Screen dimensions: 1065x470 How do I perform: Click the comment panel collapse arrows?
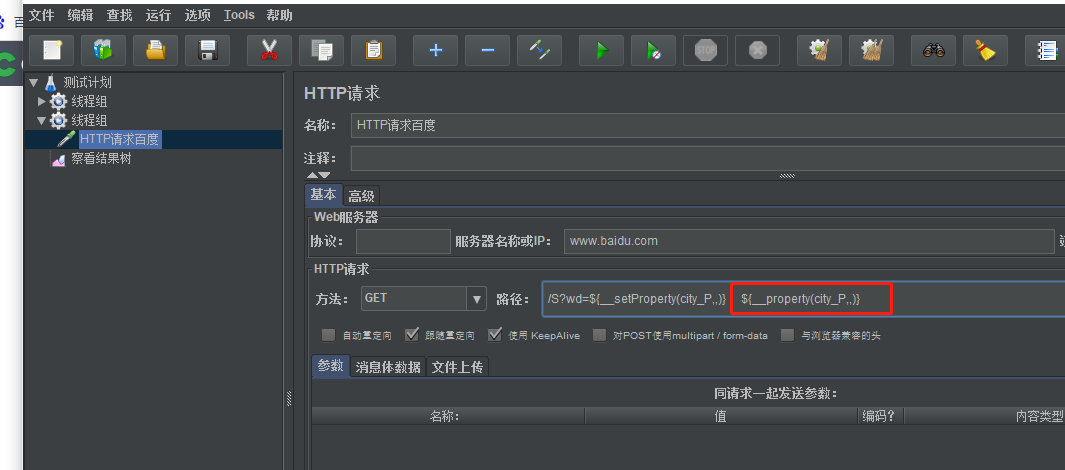(318, 175)
